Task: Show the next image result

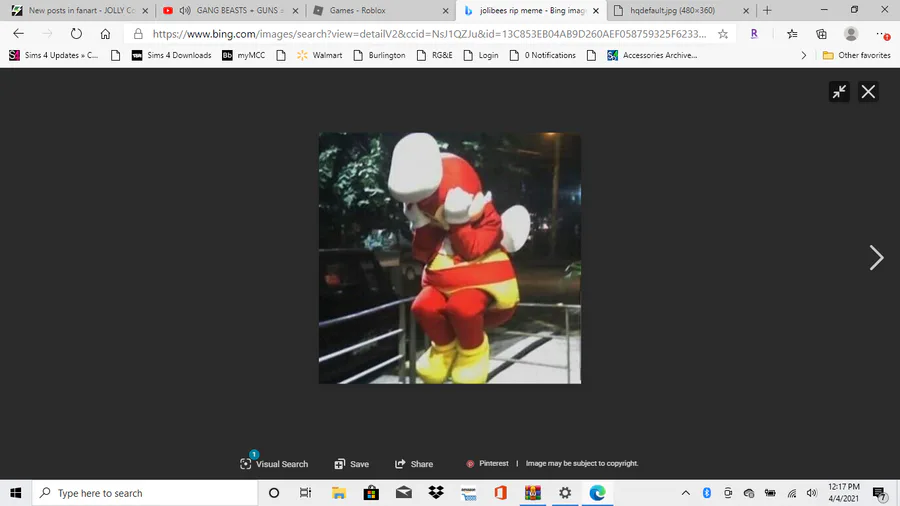Action: pos(876,258)
